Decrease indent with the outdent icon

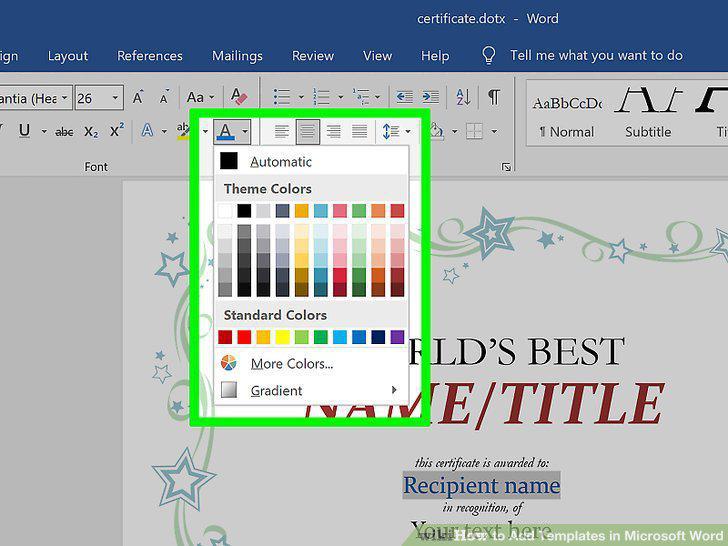404,97
